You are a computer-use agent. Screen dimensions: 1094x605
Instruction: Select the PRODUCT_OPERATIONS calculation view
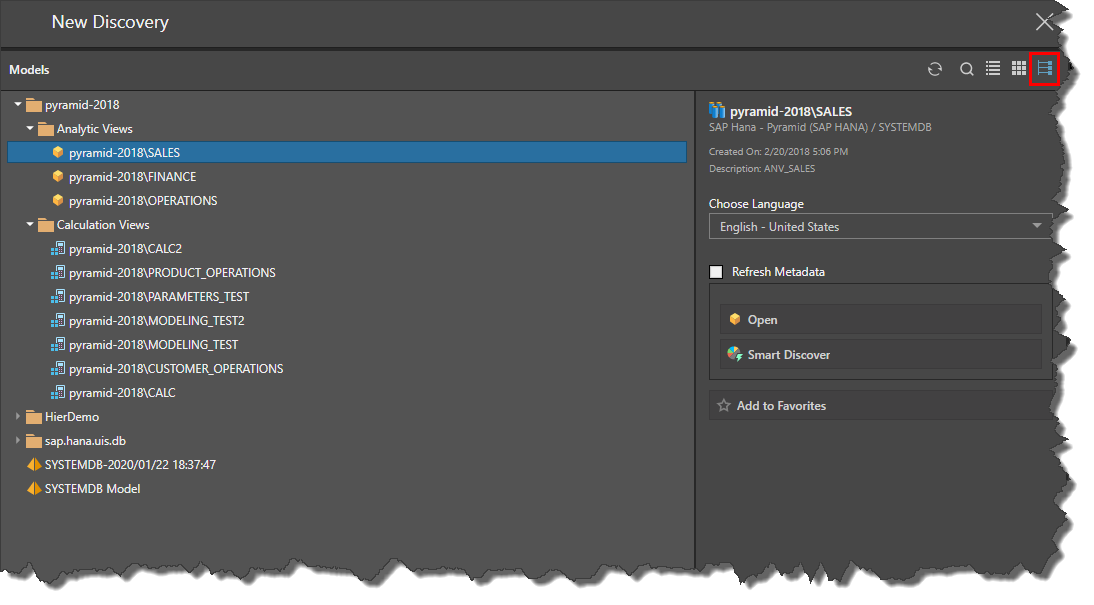coord(172,272)
